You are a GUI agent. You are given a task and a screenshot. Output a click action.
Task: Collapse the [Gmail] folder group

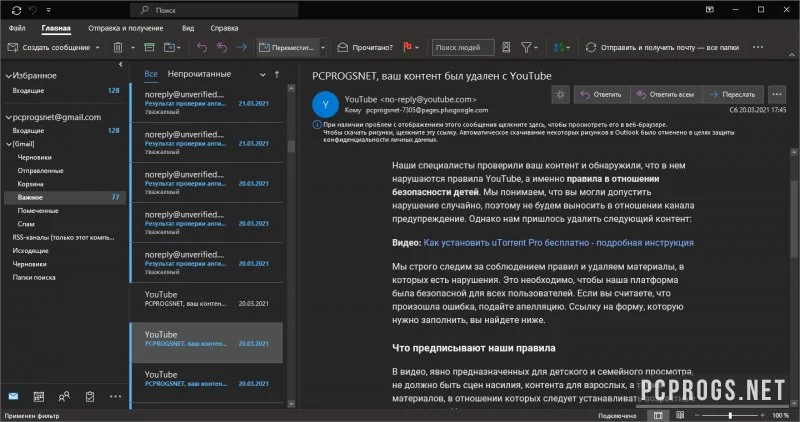(9, 144)
